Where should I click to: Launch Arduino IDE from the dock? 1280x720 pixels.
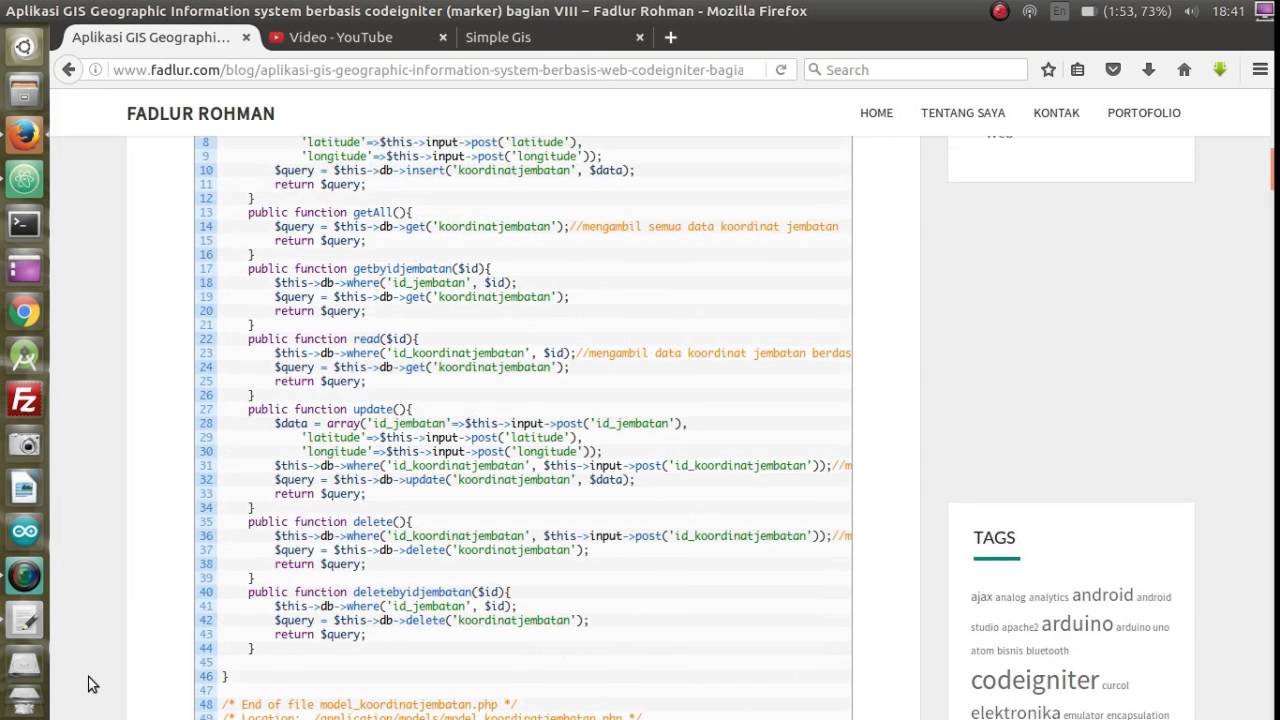point(24,532)
